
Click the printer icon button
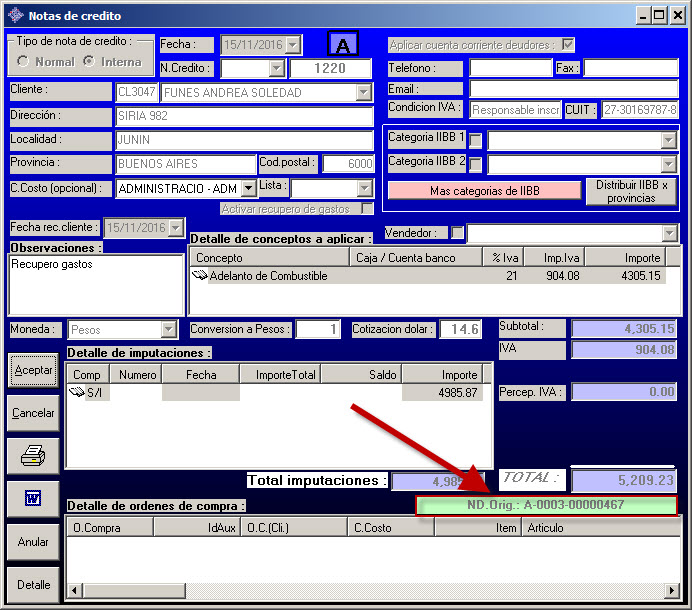pyautogui.click(x=33, y=456)
